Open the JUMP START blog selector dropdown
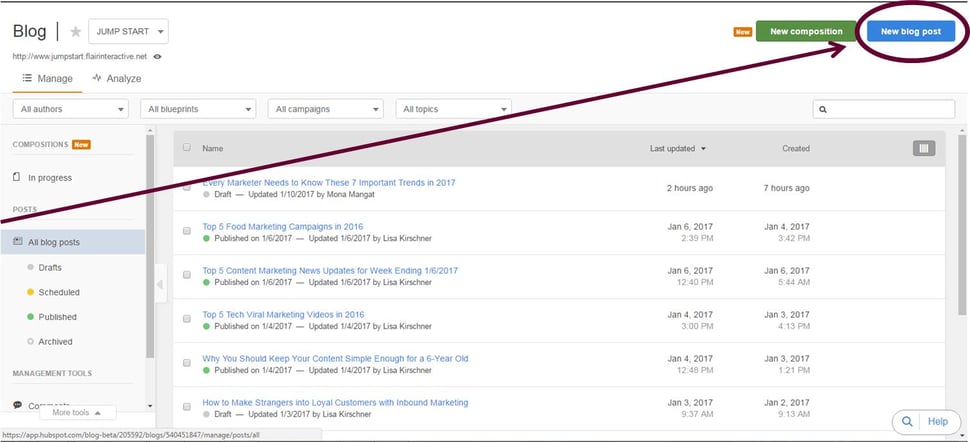Image resolution: width=970 pixels, height=442 pixels. click(x=128, y=32)
